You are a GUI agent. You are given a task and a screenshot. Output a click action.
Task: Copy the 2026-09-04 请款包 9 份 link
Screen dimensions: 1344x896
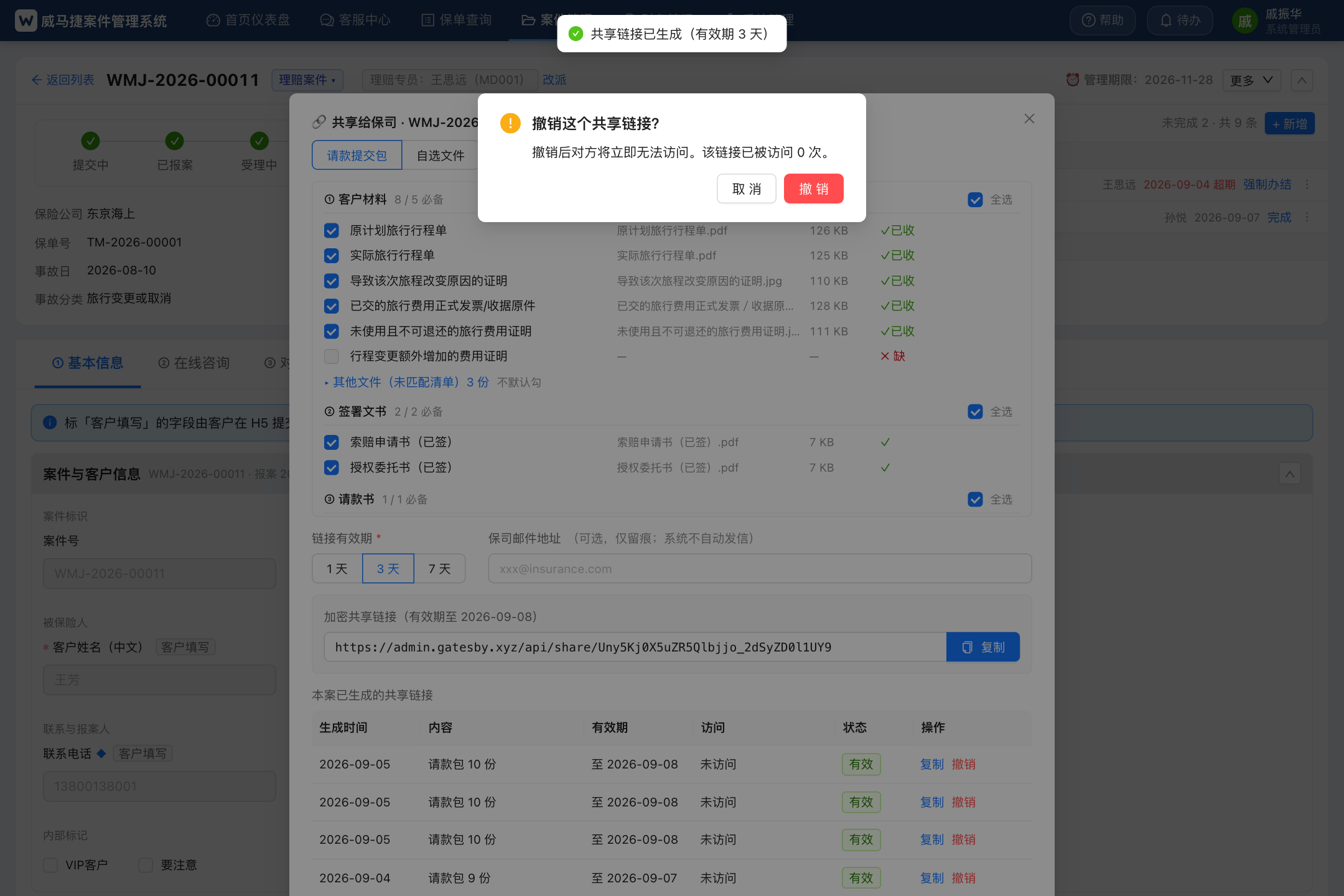[932, 878]
